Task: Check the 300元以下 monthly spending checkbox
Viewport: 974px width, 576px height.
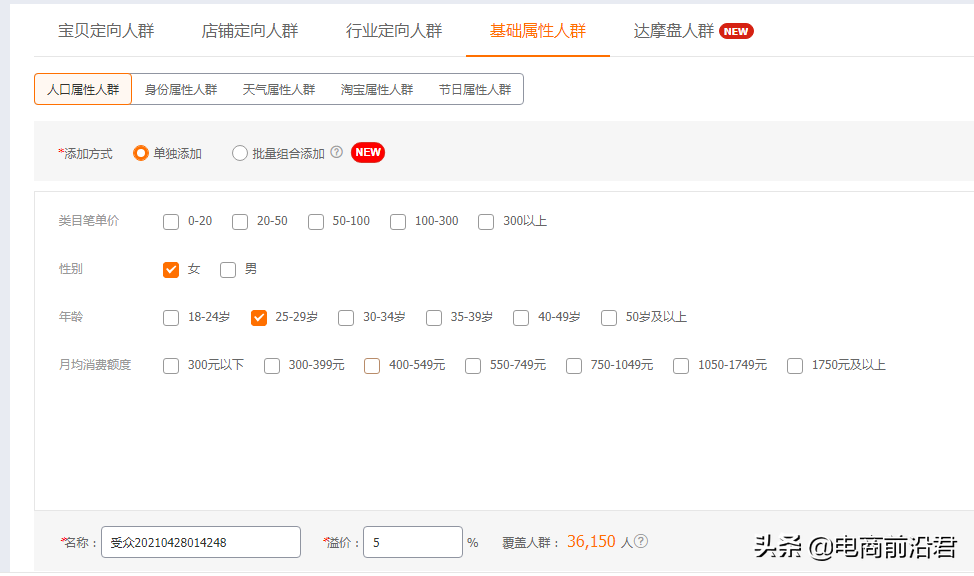Action: (x=171, y=365)
